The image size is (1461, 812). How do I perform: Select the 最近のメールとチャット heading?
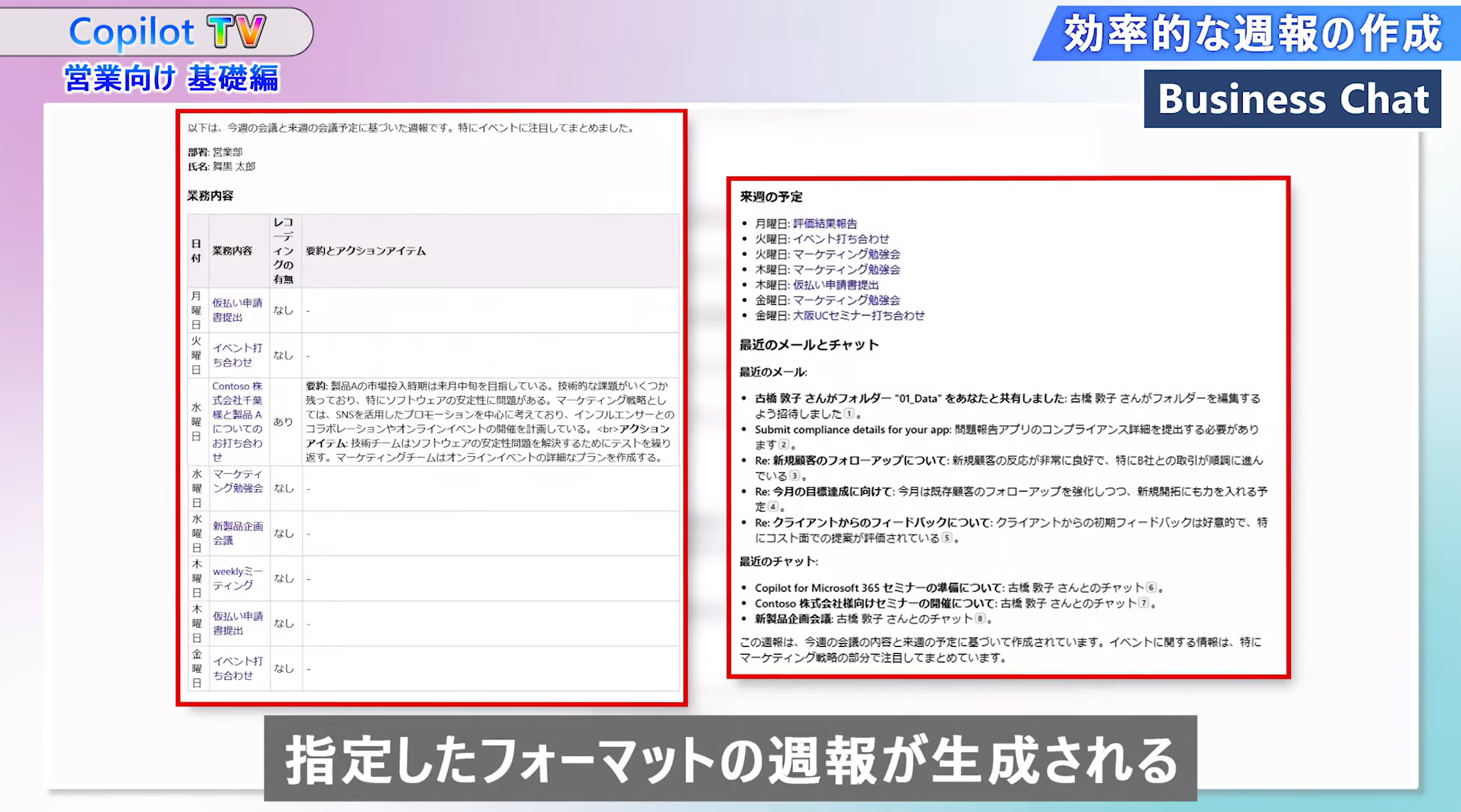tap(810, 345)
